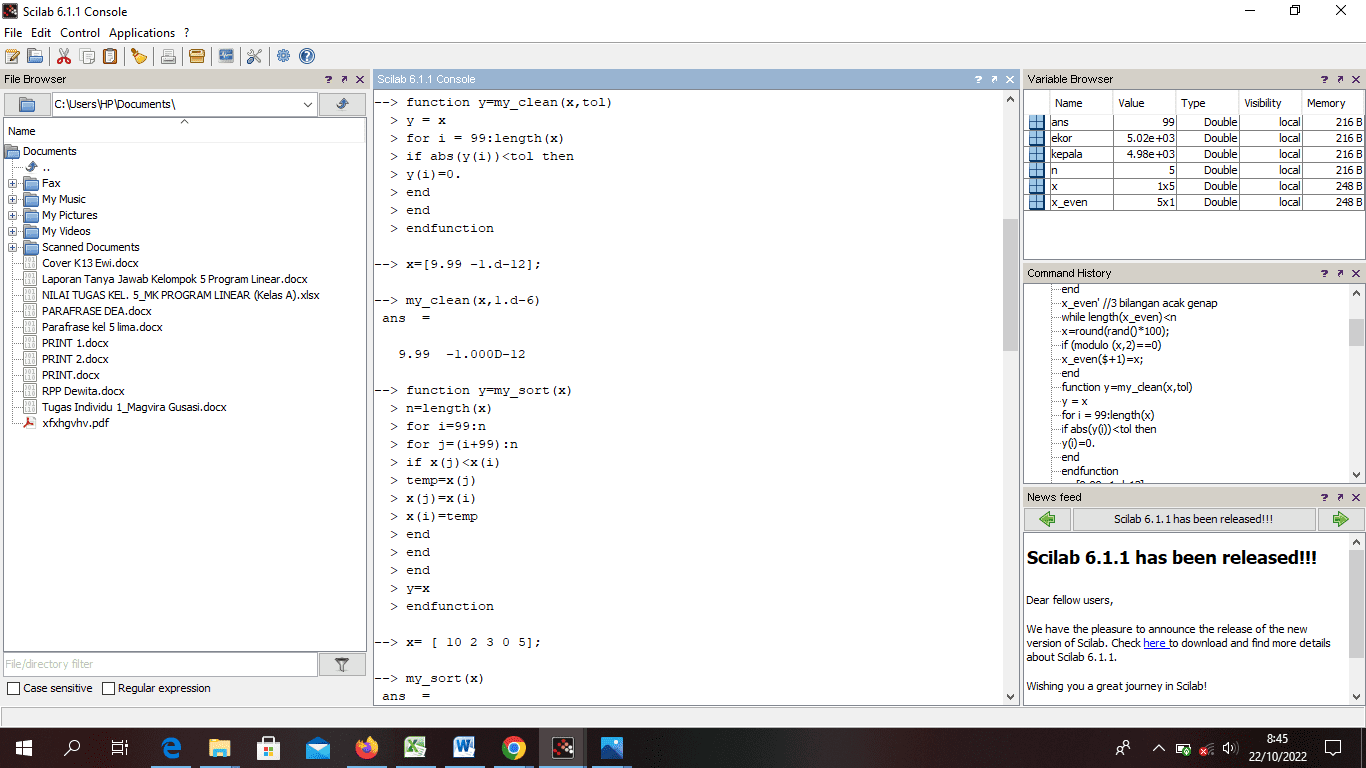
Task: Expand the My Pictures folder
Action: (12, 215)
